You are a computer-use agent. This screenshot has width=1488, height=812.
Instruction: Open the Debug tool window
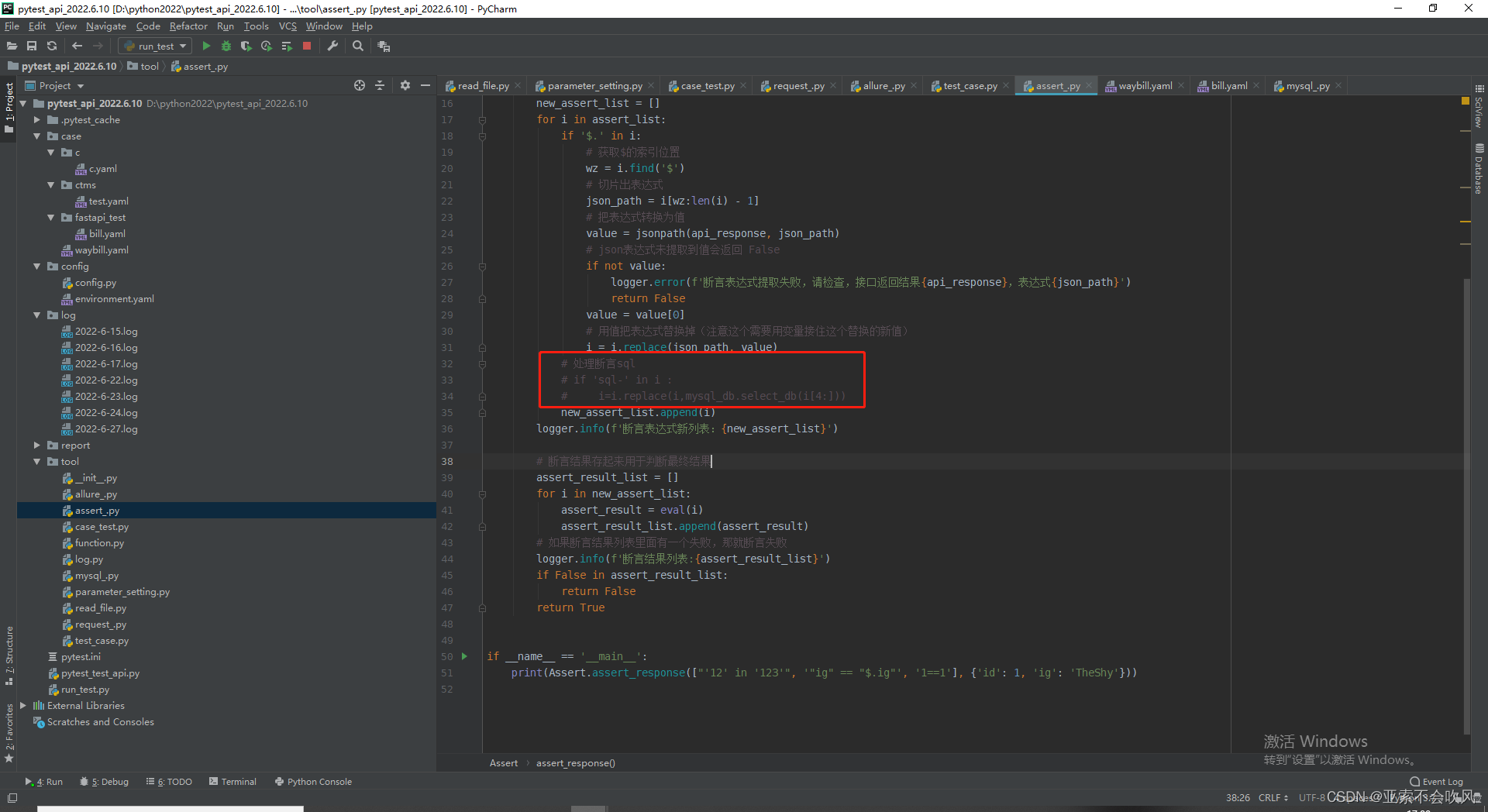pyautogui.click(x=104, y=782)
